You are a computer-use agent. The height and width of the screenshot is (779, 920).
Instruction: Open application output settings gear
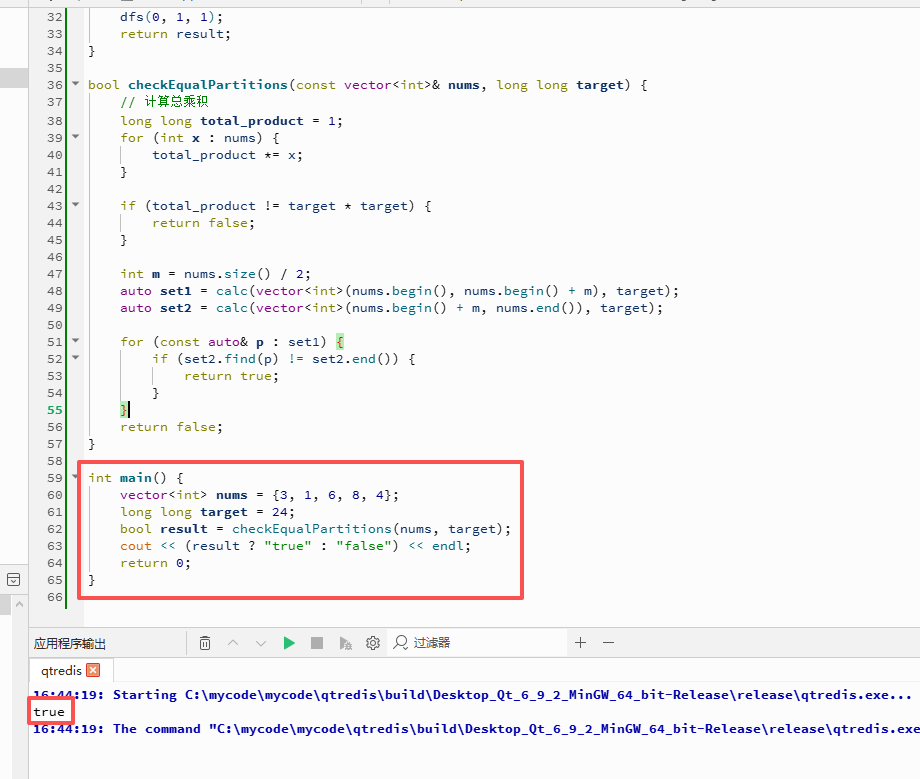(373, 643)
